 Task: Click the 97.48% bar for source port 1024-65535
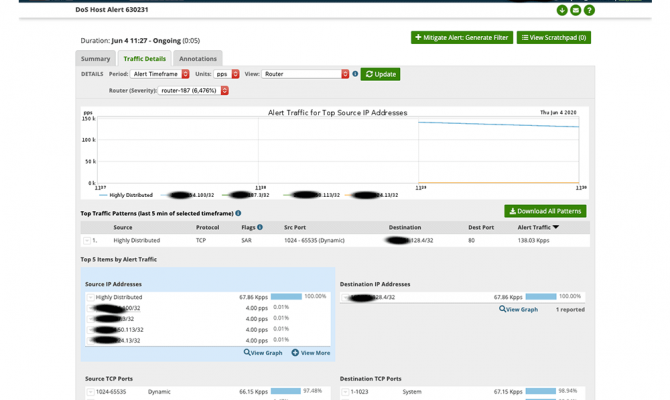286,391
